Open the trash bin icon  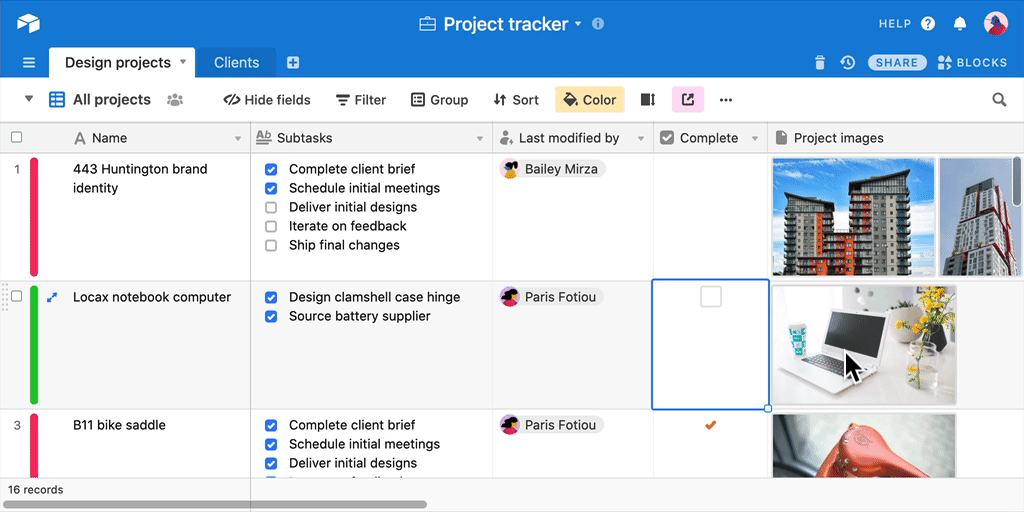tap(820, 63)
